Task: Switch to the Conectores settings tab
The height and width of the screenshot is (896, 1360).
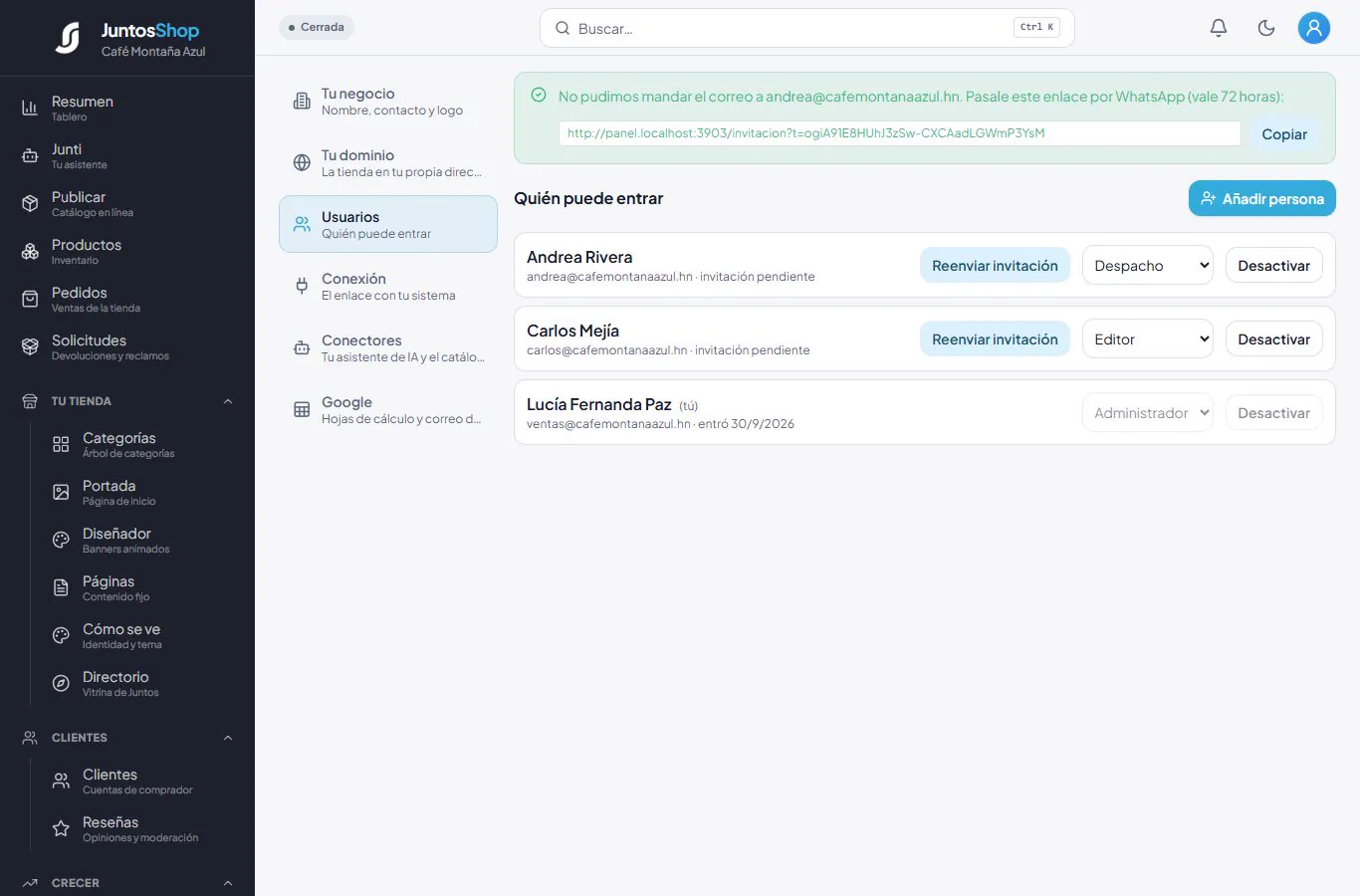Action: click(388, 347)
